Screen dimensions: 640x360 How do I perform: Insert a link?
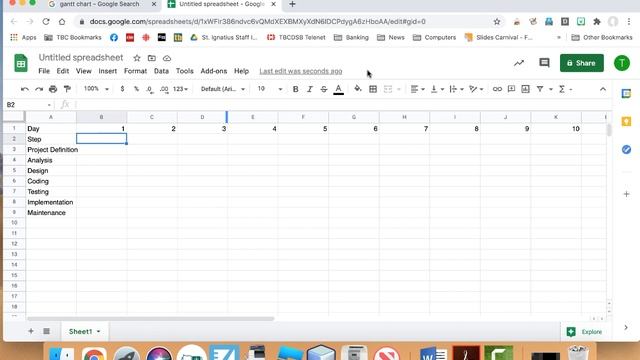click(497, 89)
